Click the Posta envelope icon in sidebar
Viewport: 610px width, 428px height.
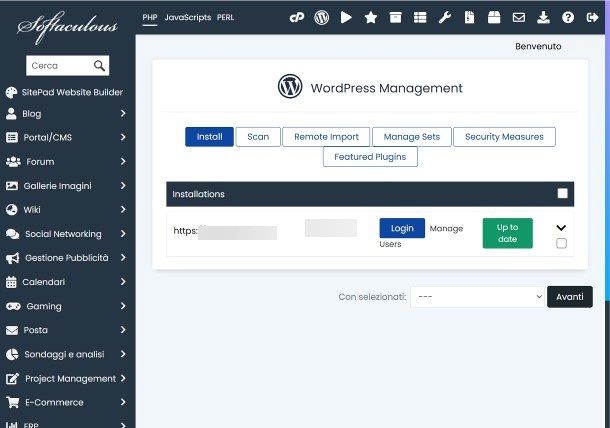(12, 330)
